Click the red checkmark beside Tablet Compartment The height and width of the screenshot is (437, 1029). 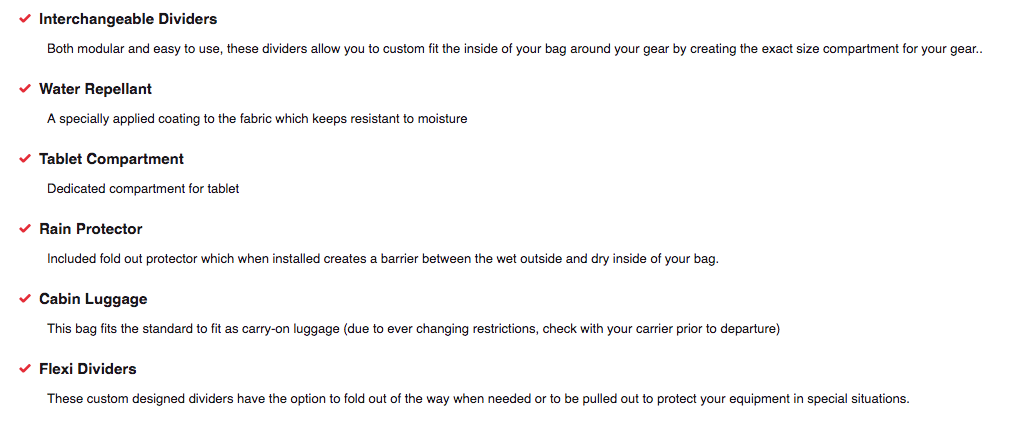pyautogui.click(x=25, y=159)
